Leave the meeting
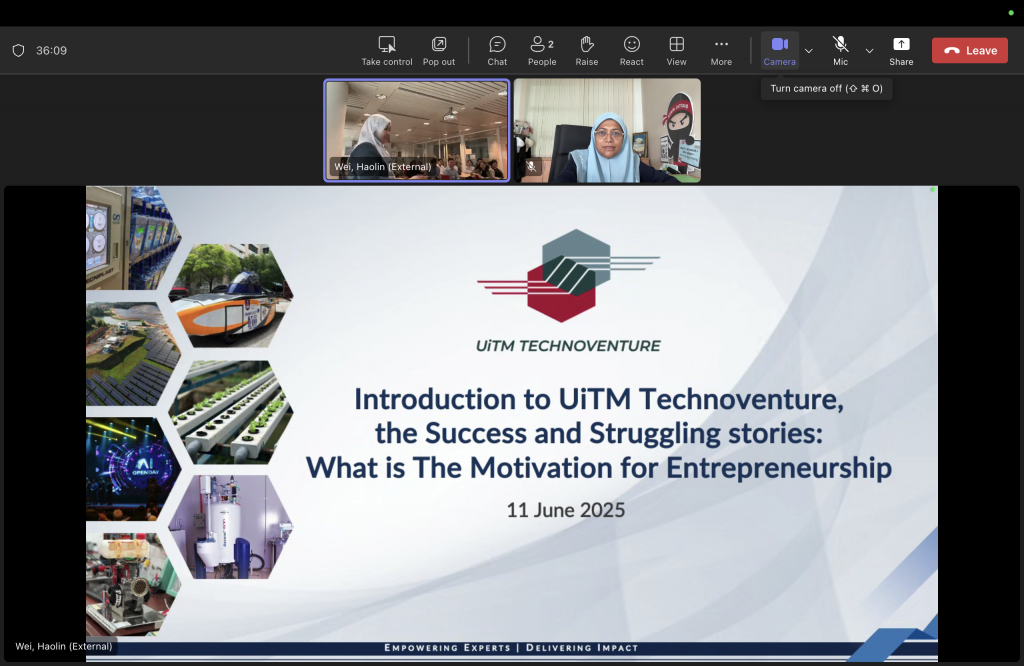 point(970,50)
